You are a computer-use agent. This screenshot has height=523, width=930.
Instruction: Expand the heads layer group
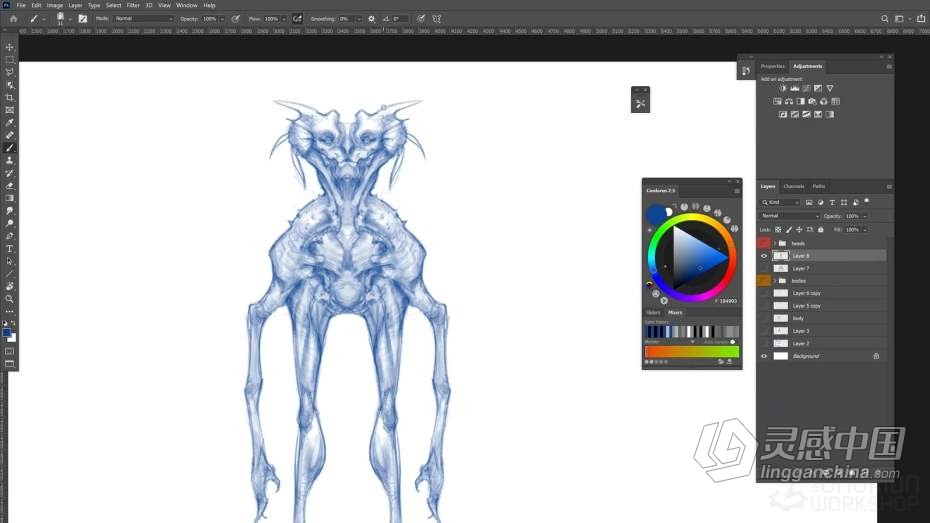tap(775, 244)
